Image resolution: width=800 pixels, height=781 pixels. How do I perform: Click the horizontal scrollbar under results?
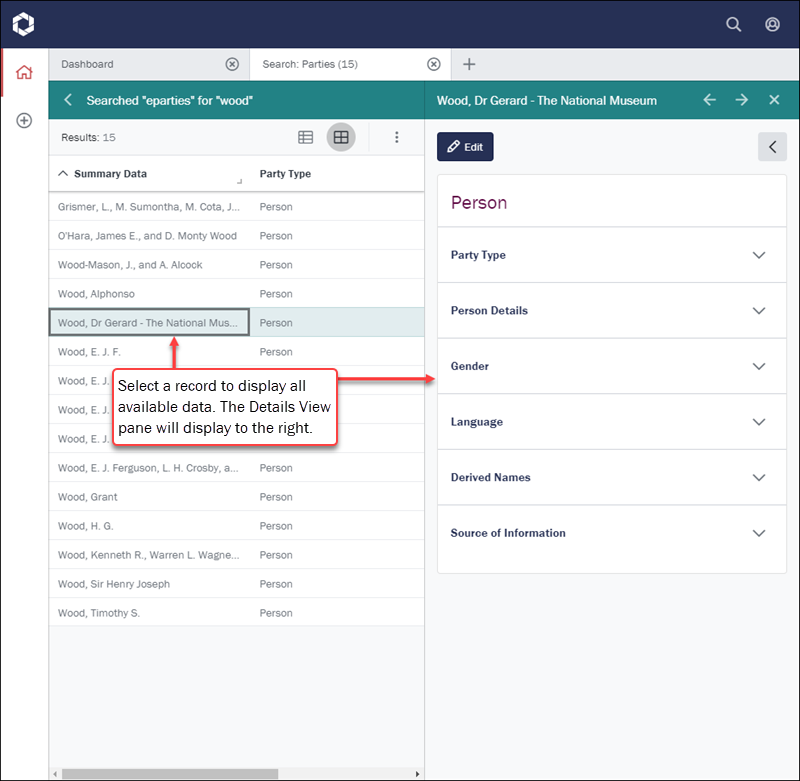[x=170, y=773]
